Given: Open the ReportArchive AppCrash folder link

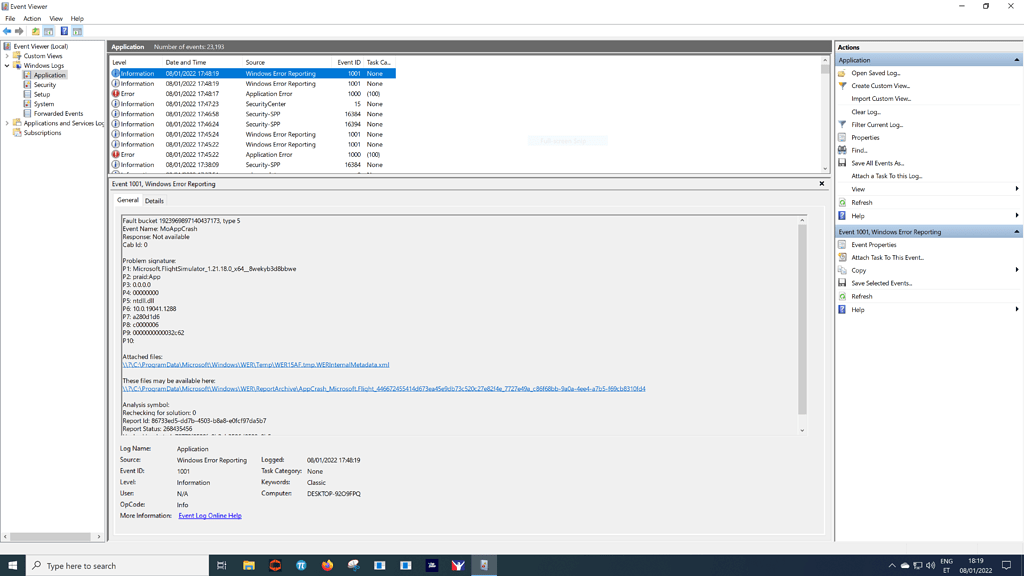Looking at the screenshot, I should (x=383, y=389).
